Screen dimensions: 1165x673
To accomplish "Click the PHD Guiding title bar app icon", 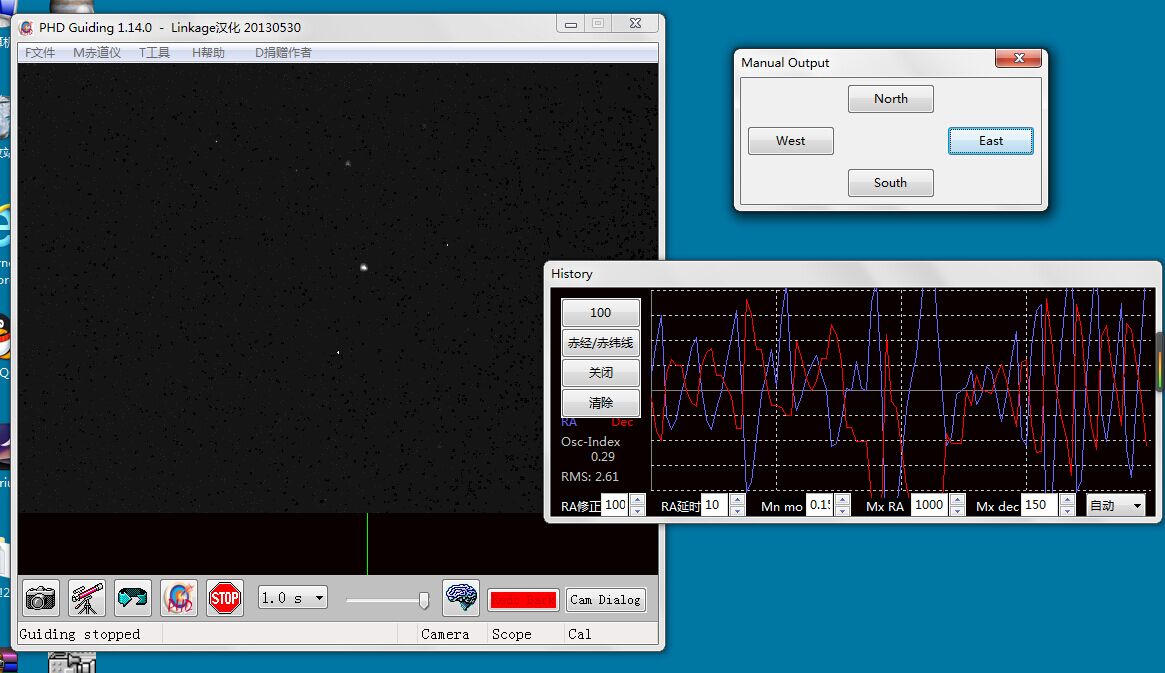I will (x=27, y=27).
